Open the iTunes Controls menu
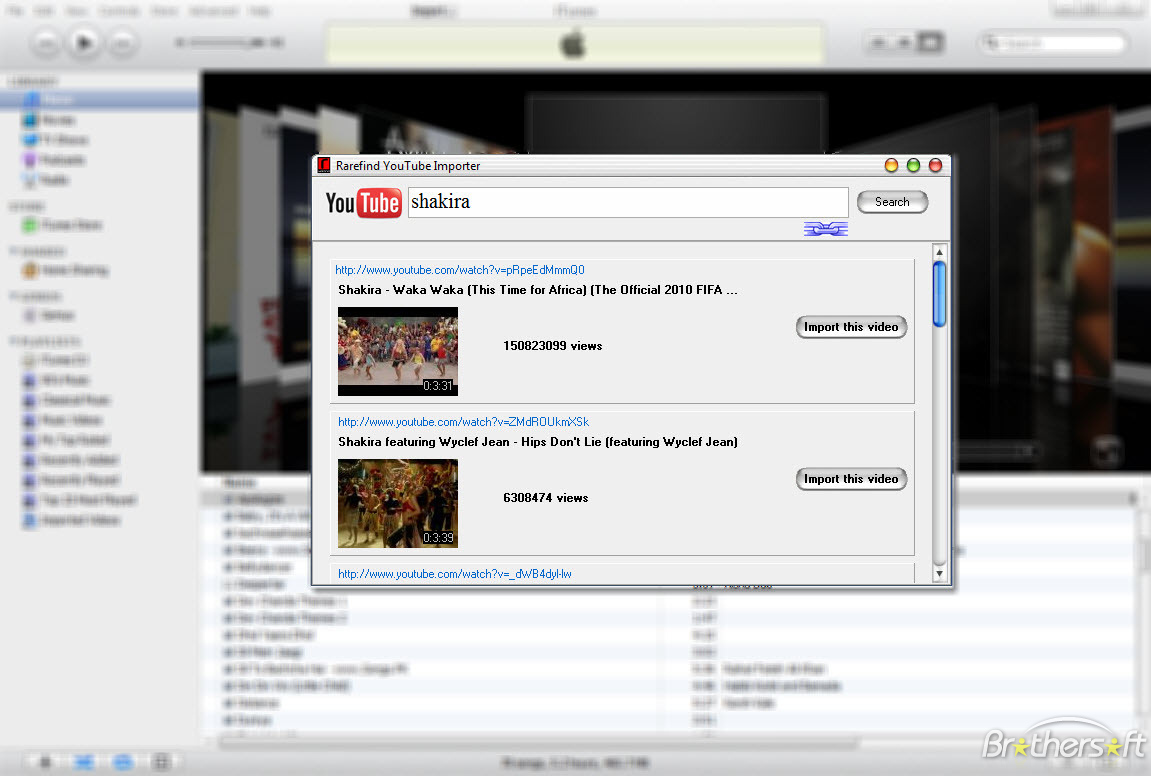 pos(120,11)
